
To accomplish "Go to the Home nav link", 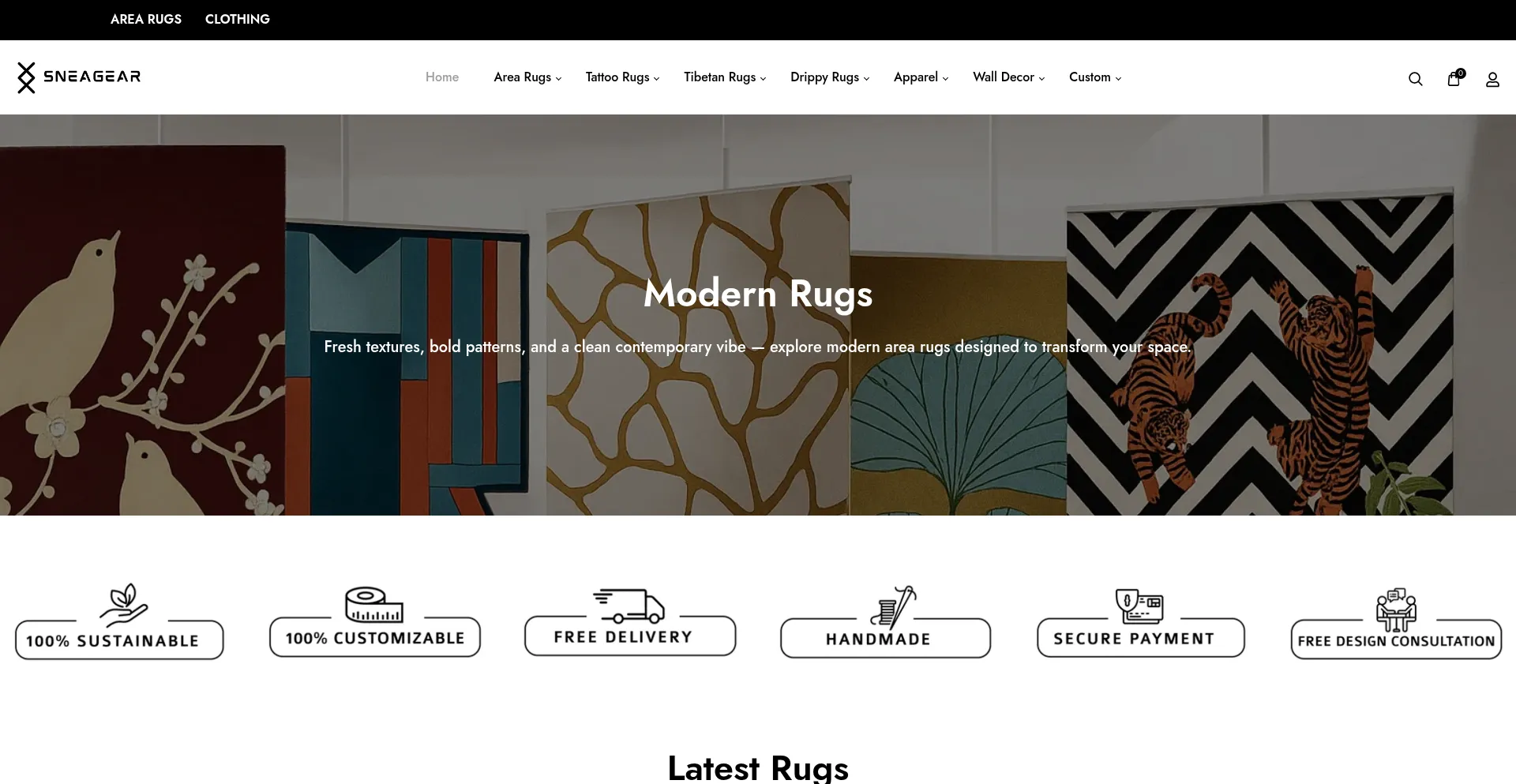I will click(x=442, y=77).
